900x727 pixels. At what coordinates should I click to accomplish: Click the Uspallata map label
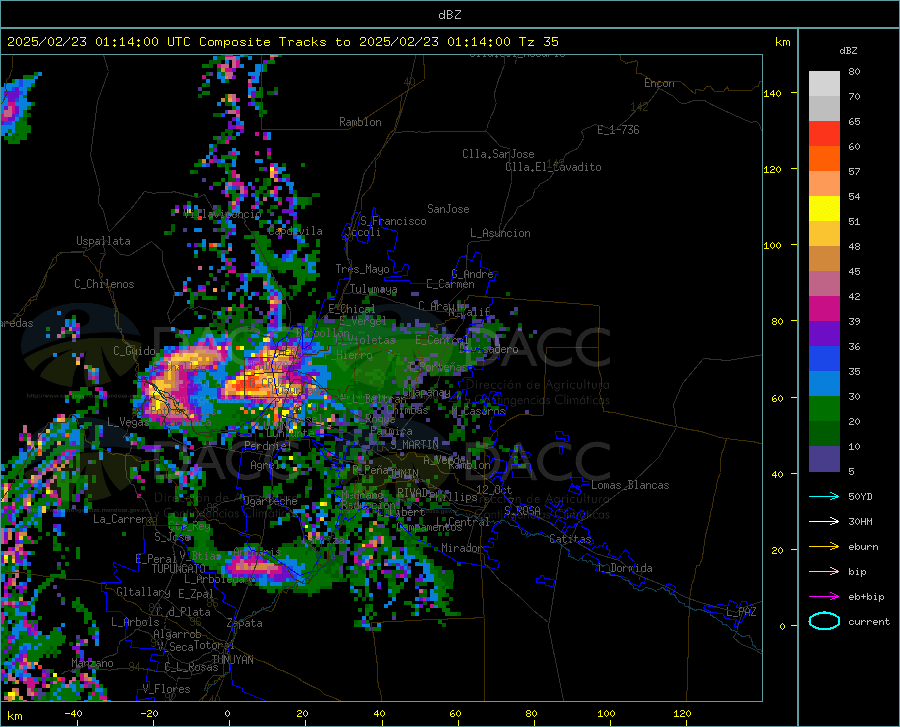tap(103, 241)
